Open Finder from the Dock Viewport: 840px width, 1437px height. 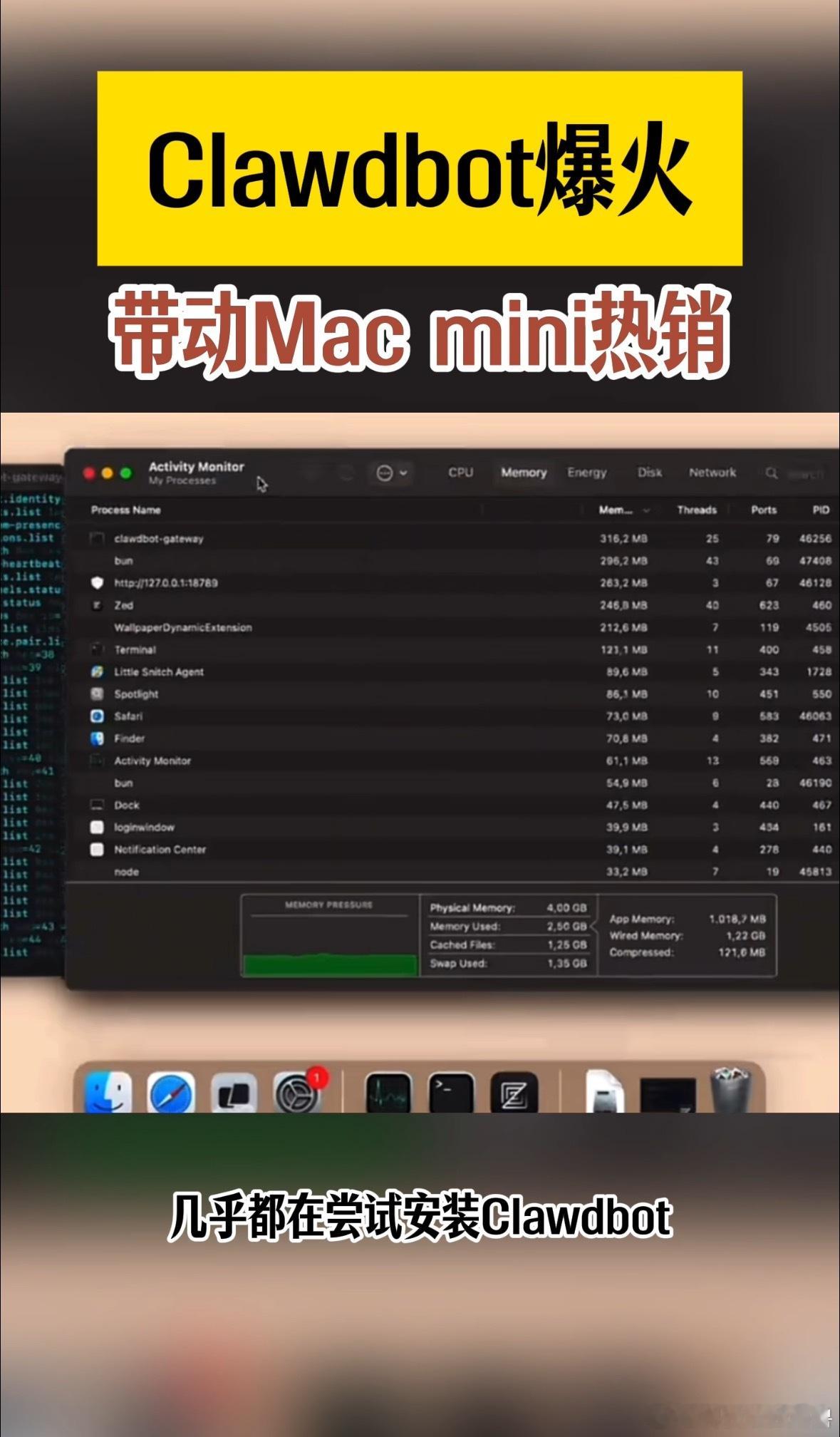point(108,1091)
